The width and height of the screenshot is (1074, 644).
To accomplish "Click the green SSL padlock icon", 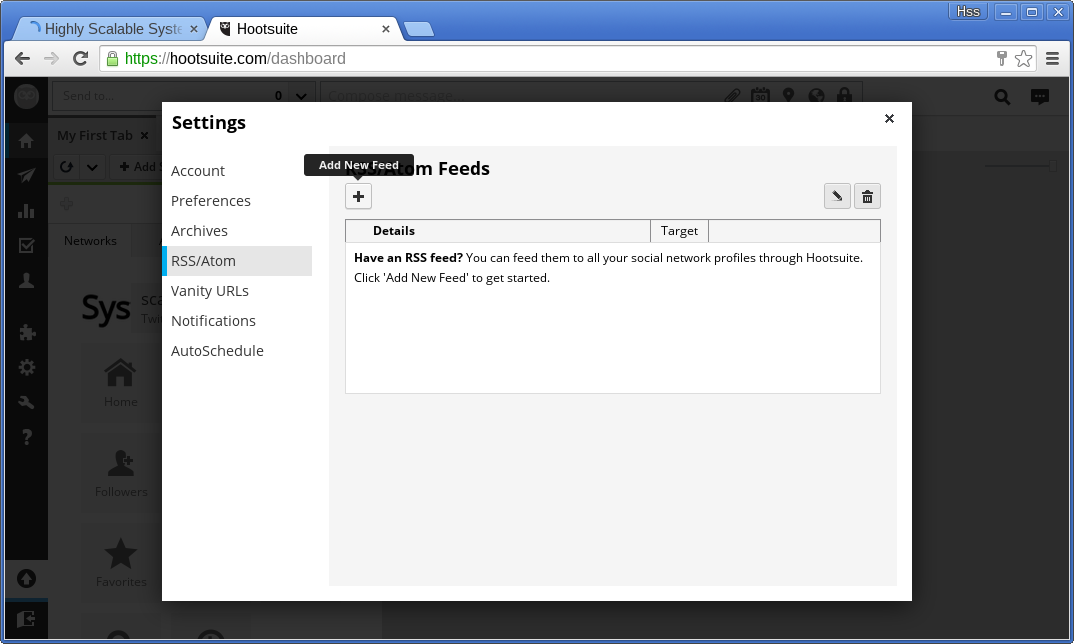I will (112, 59).
